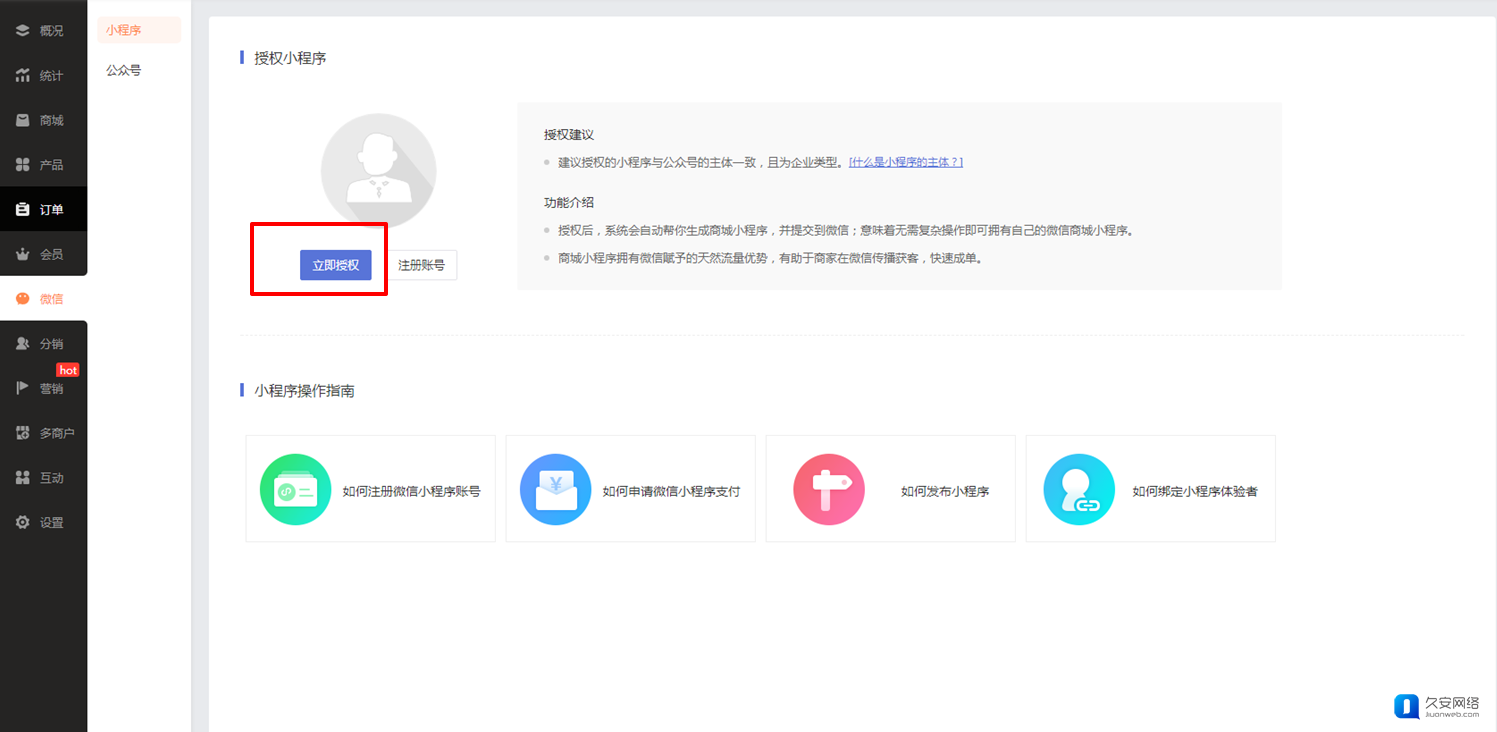1497x732 pixels.
Task: Go to the 商城 menu item
Action: point(43,120)
